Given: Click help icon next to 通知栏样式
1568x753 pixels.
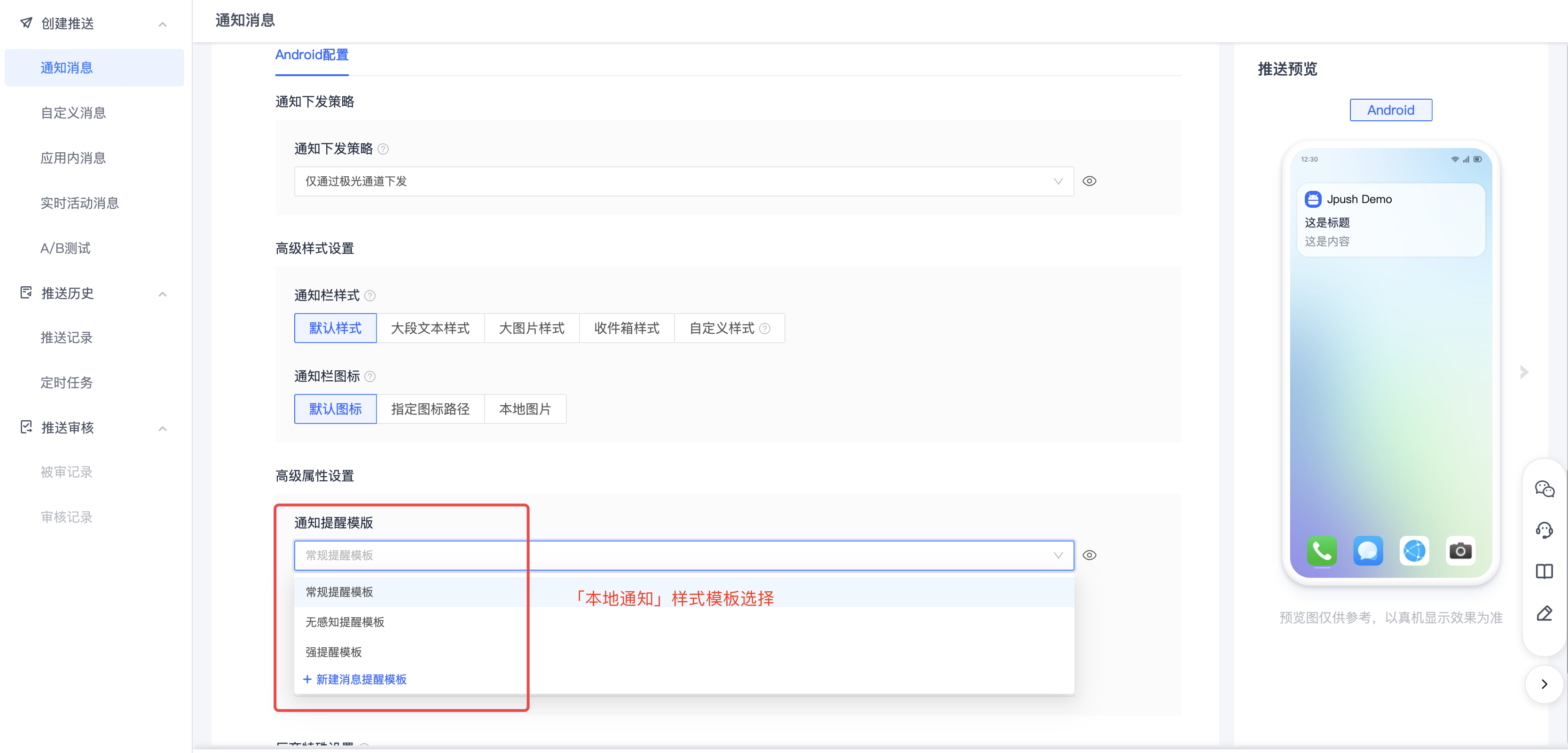Looking at the screenshot, I should 369,296.
